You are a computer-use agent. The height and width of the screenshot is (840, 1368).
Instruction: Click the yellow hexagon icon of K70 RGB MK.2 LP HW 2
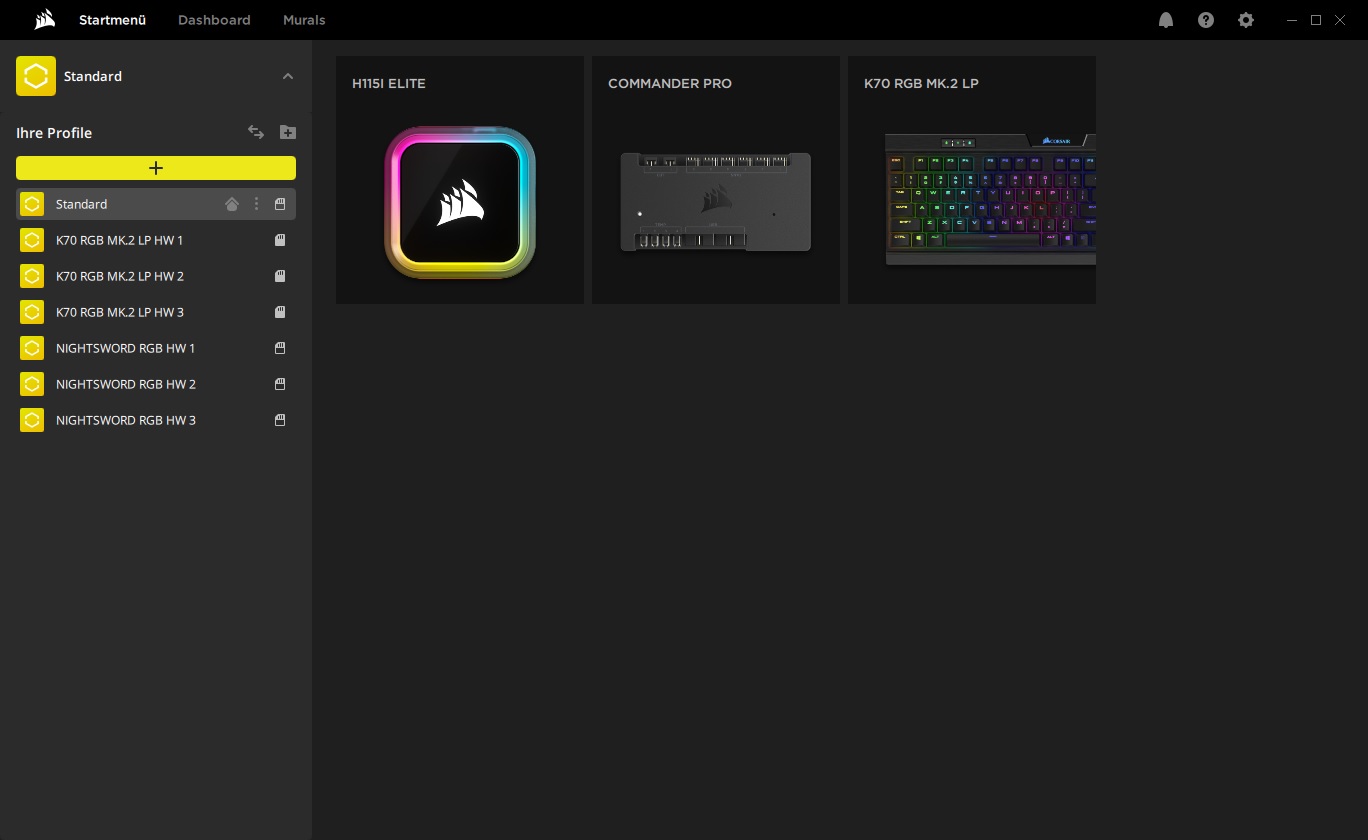pos(32,276)
